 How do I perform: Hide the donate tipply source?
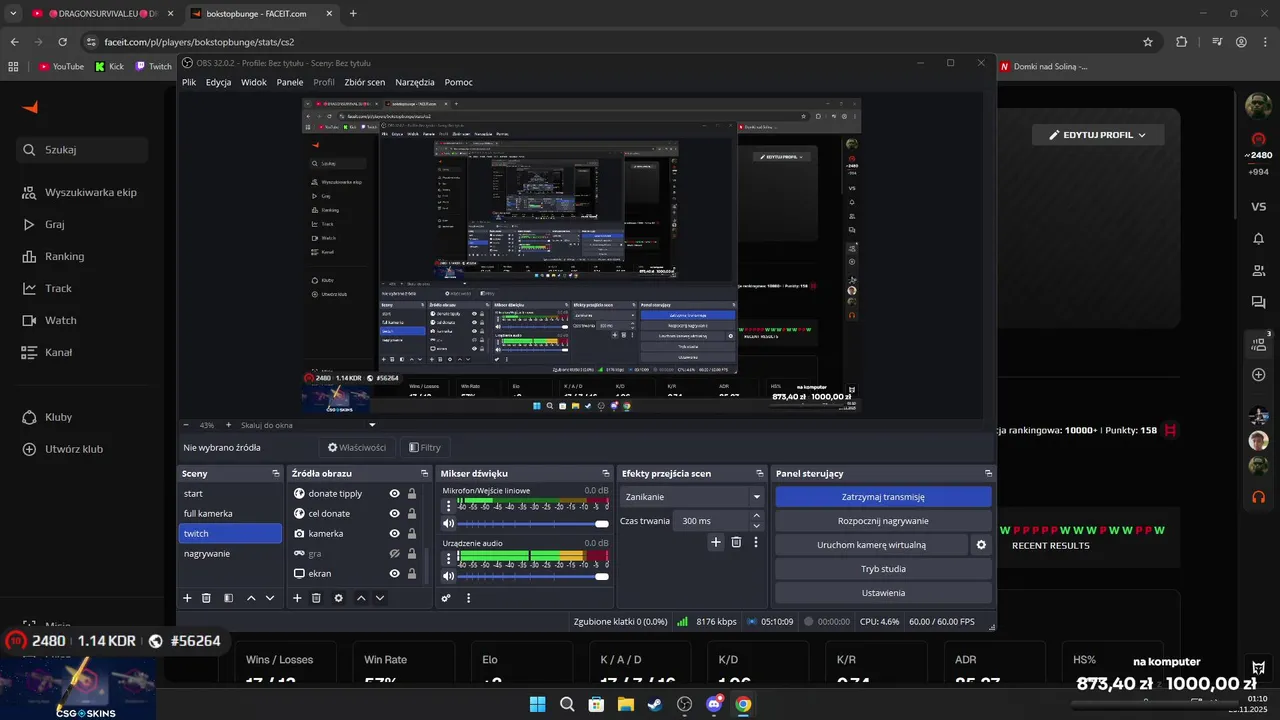click(395, 494)
